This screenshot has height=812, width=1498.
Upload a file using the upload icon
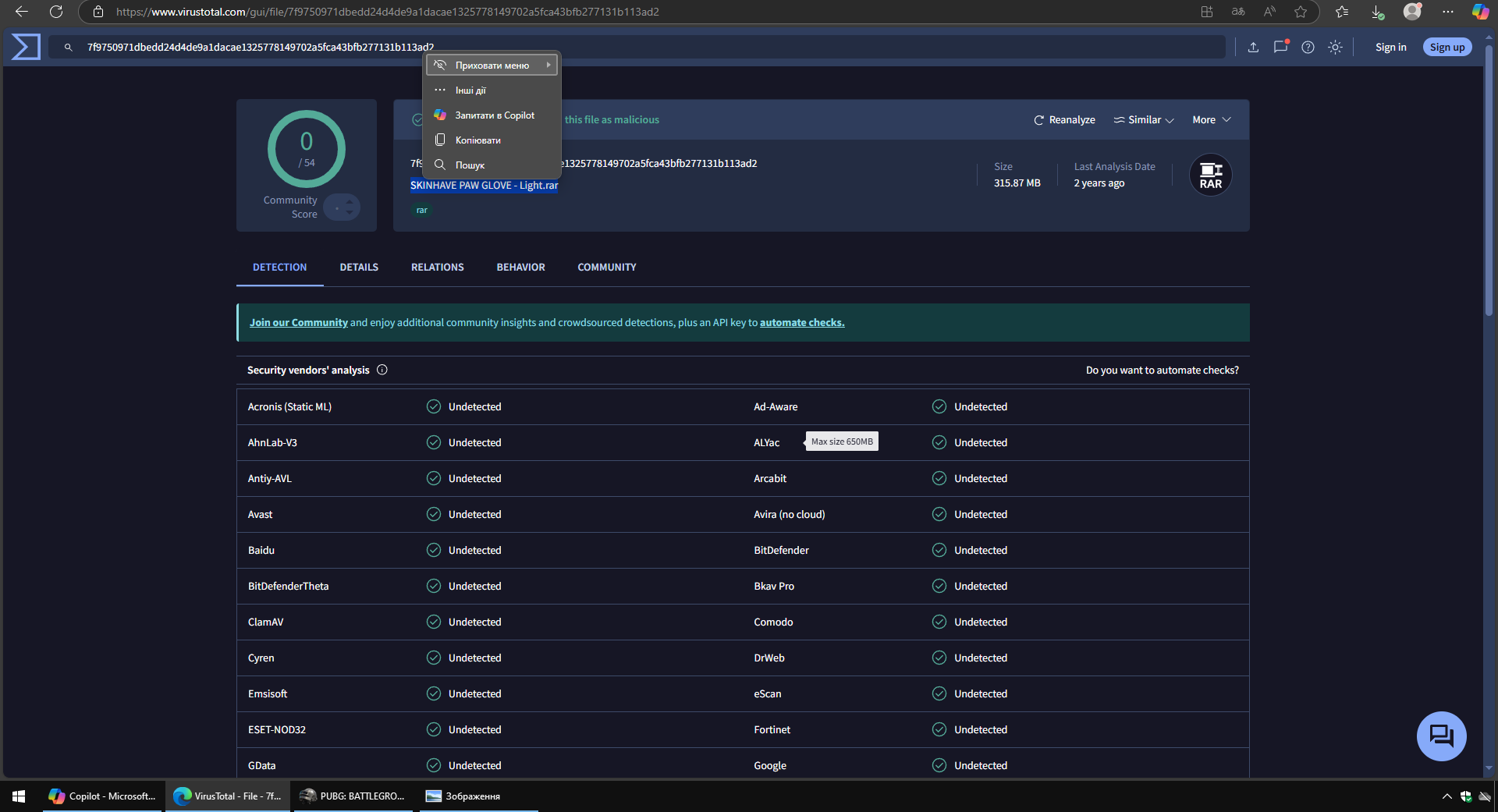(1253, 48)
